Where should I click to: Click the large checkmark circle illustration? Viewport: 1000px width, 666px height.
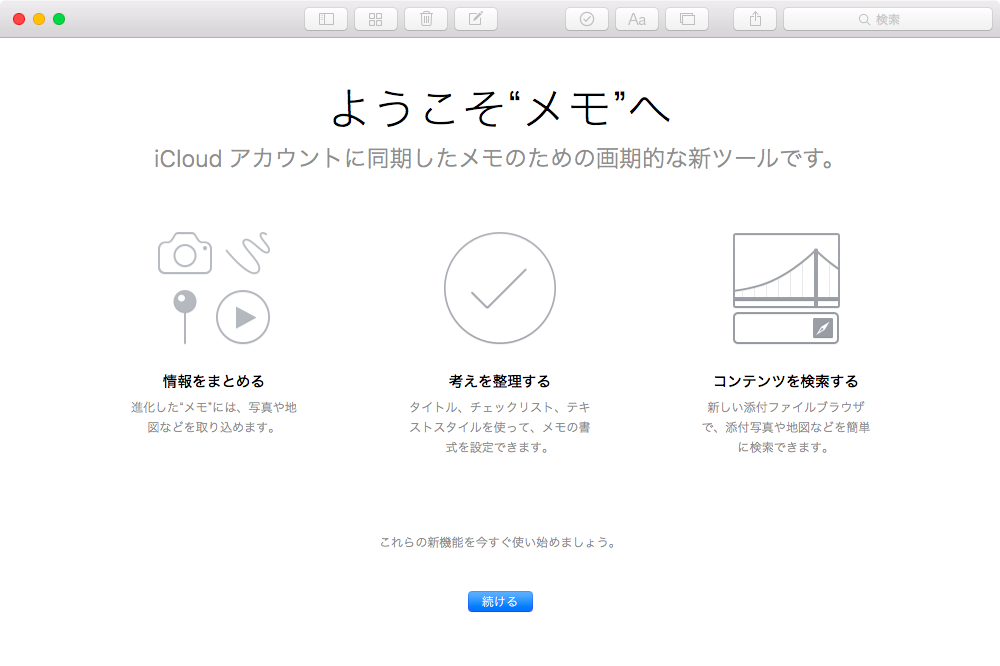tap(500, 288)
